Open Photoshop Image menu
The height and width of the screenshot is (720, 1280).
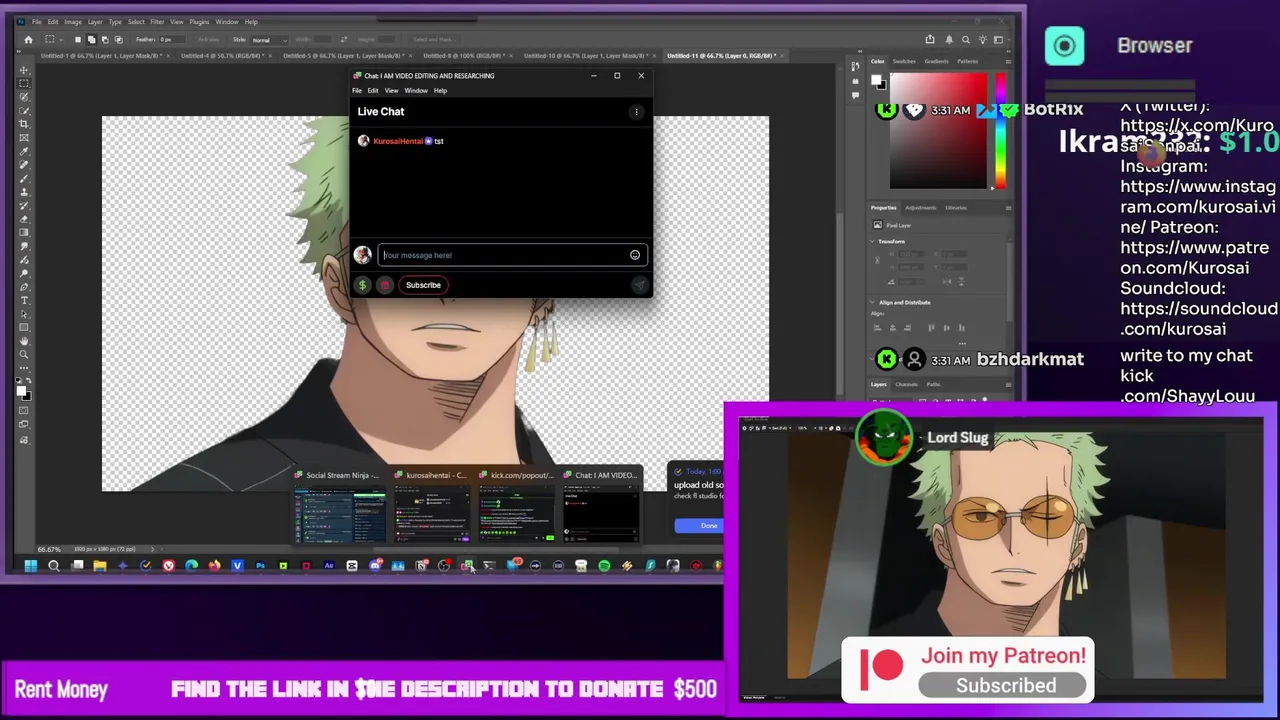point(73,22)
